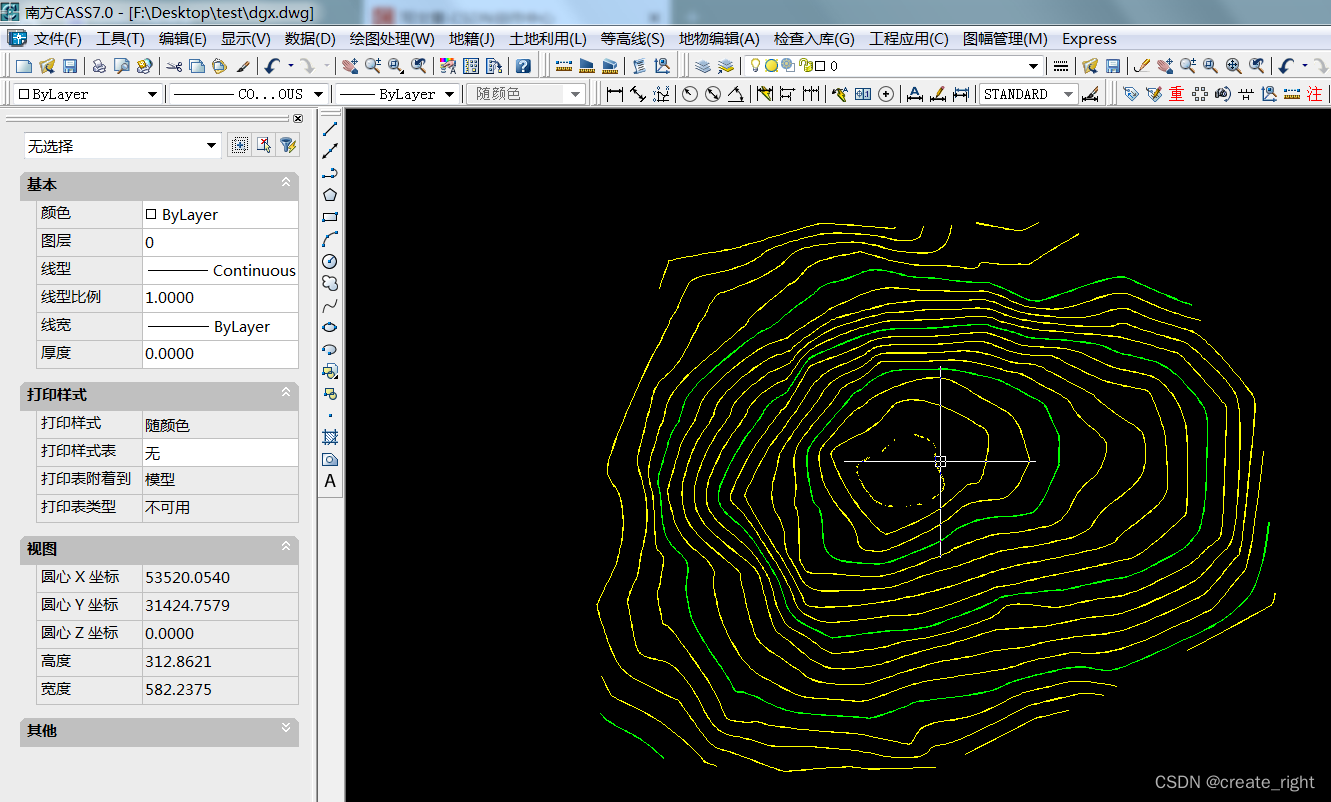The height and width of the screenshot is (802, 1331).
Task: Open the Layer Properties Manager icon
Action: (703, 66)
